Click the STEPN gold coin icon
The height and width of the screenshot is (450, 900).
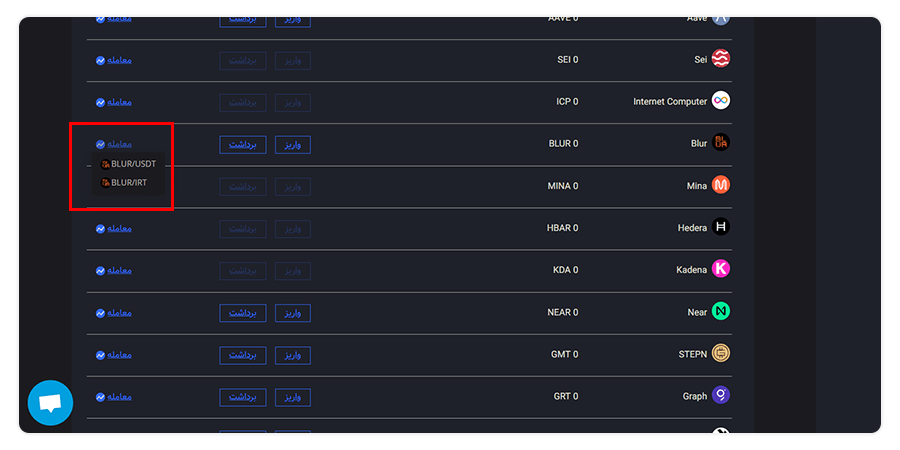tap(721, 354)
